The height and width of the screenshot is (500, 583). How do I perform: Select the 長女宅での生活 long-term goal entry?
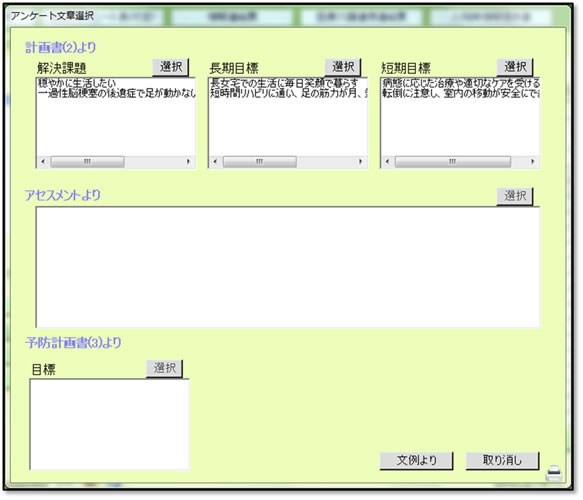click(284, 83)
